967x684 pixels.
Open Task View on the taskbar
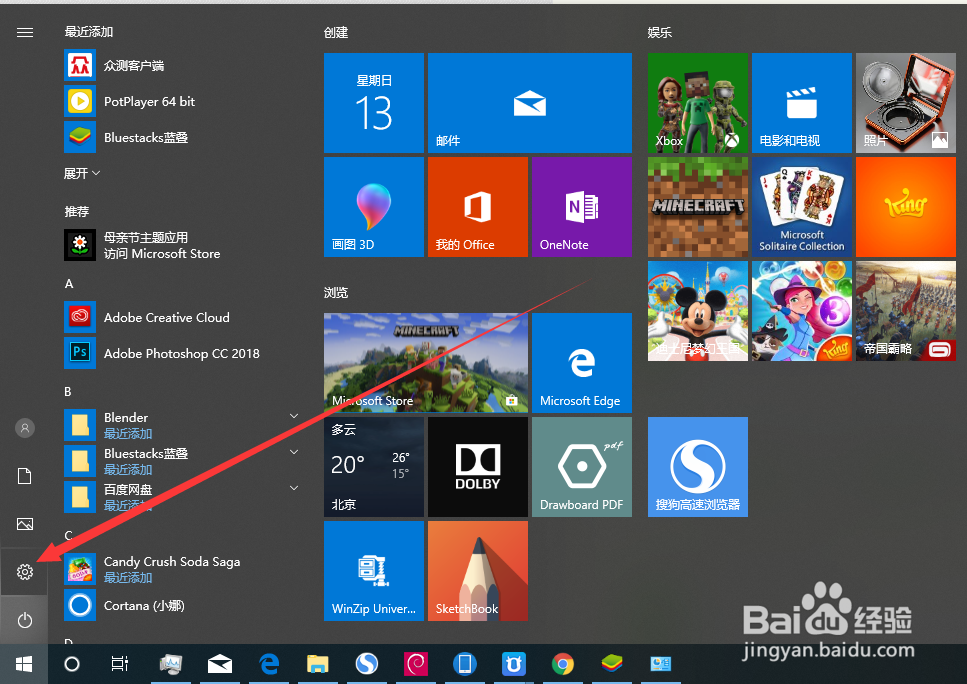point(120,664)
